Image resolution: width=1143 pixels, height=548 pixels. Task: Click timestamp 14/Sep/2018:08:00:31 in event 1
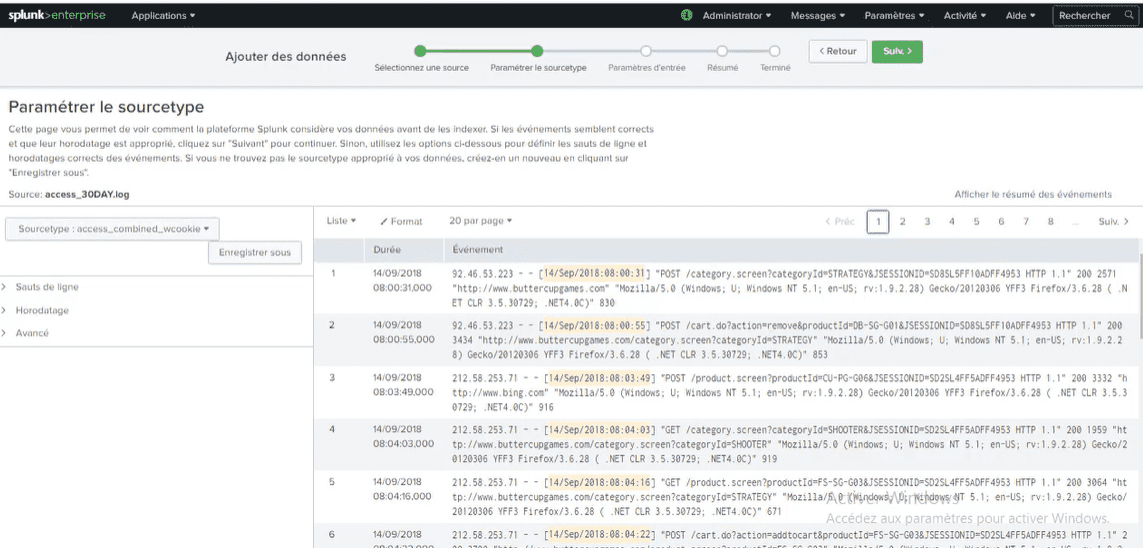[593, 275]
